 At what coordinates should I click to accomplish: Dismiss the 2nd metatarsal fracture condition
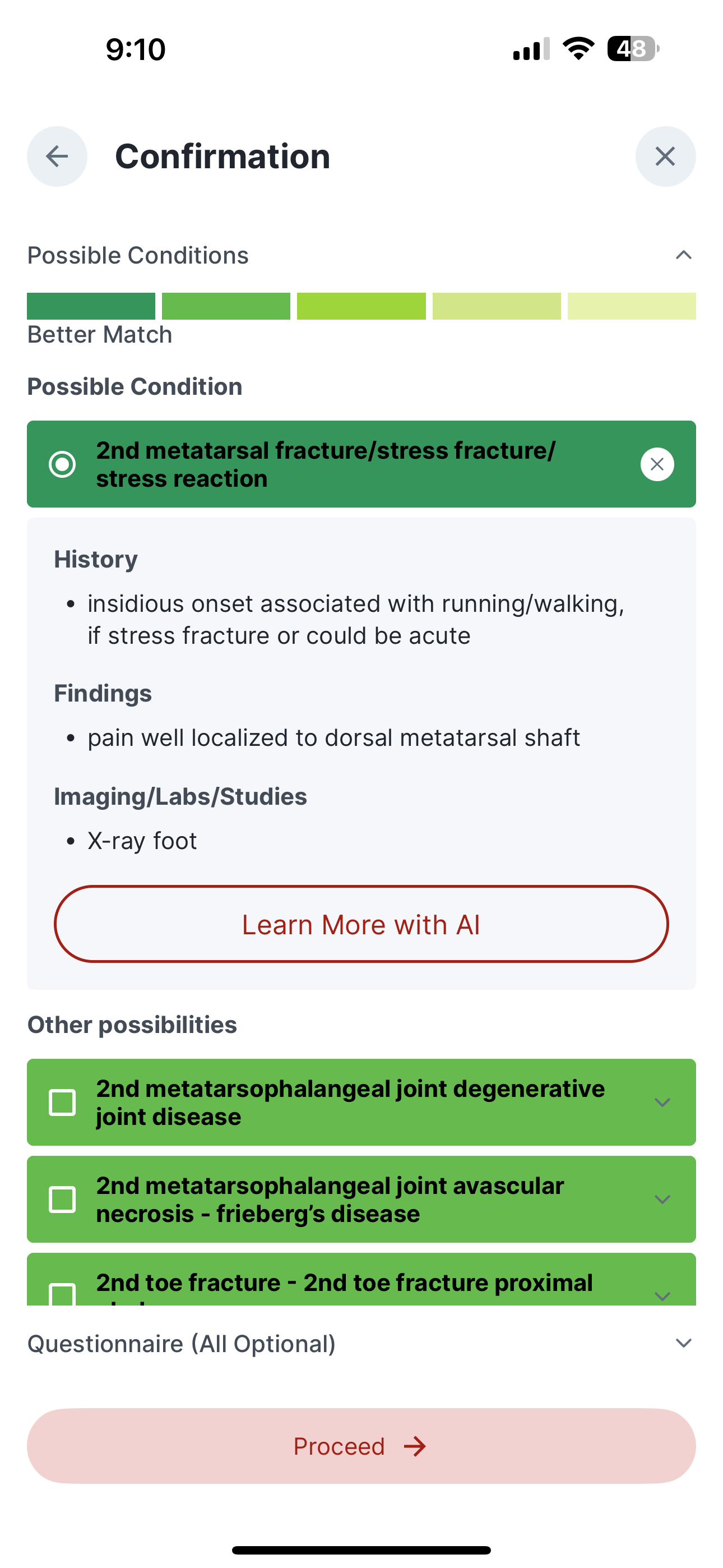pos(657,464)
